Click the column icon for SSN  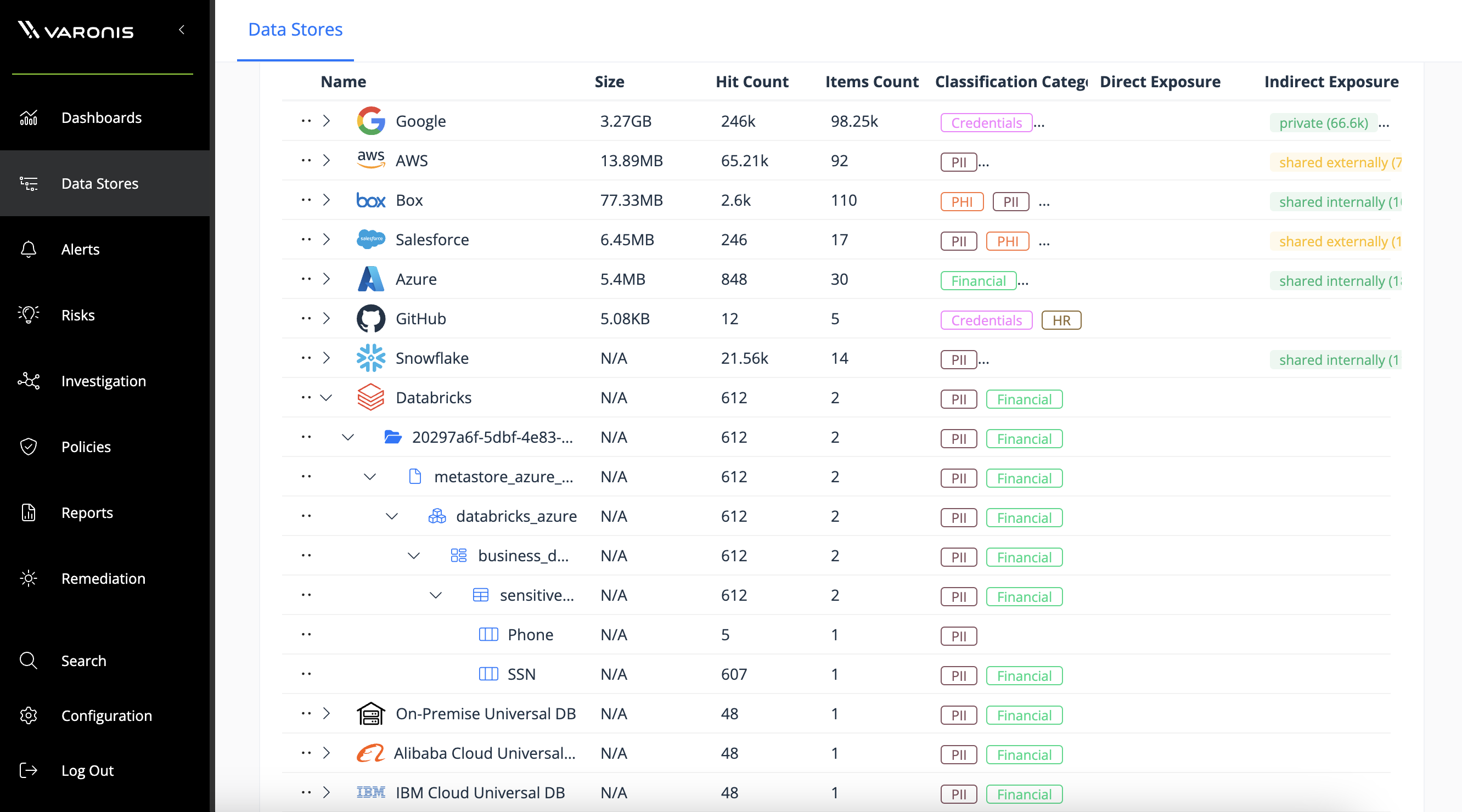click(x=488, y=674)
